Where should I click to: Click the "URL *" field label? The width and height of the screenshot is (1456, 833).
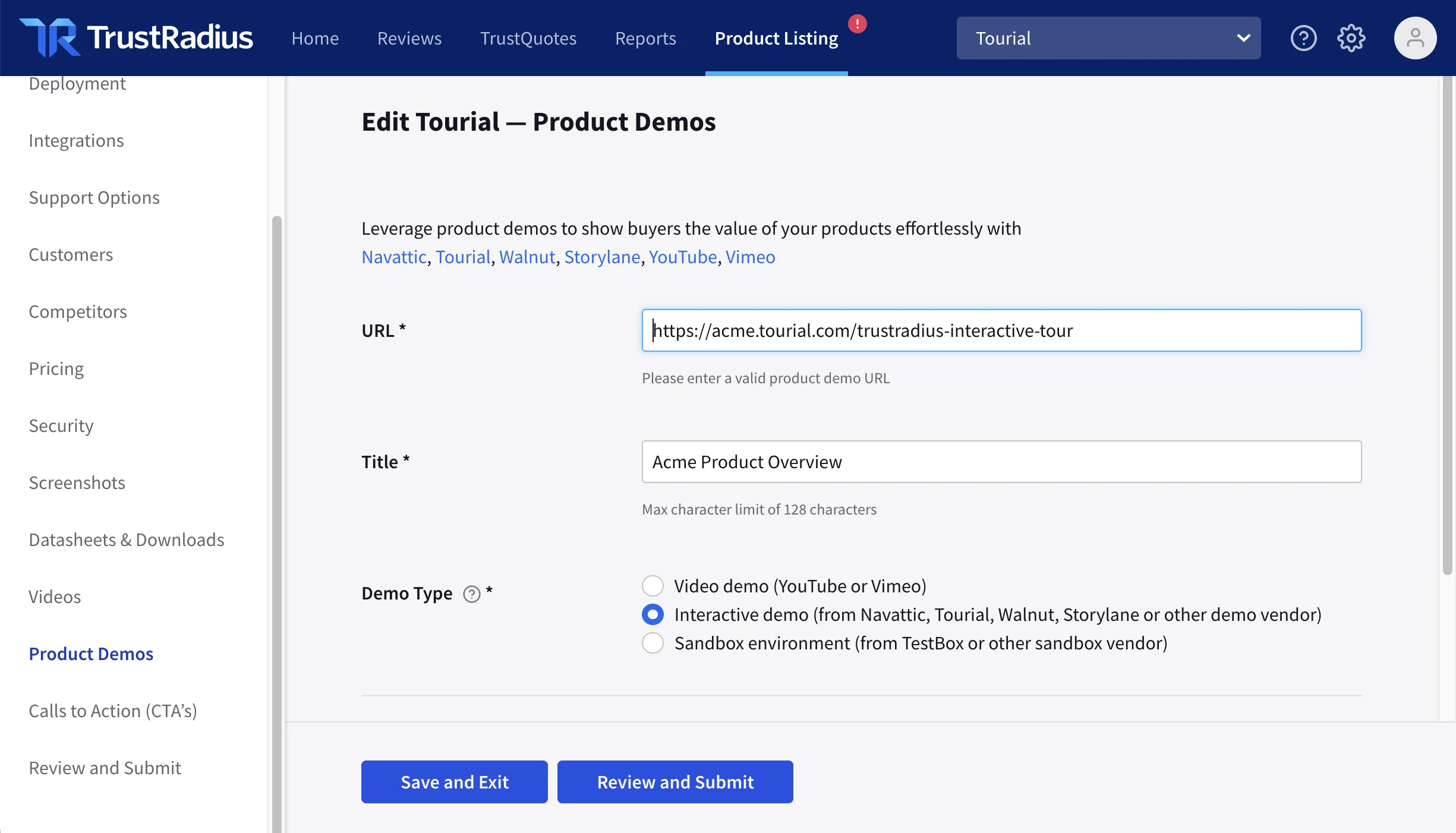(383, 330)
